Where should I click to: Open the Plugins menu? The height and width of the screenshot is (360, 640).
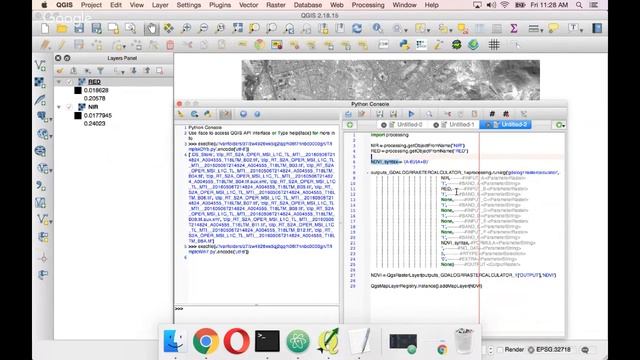[220, 5]
